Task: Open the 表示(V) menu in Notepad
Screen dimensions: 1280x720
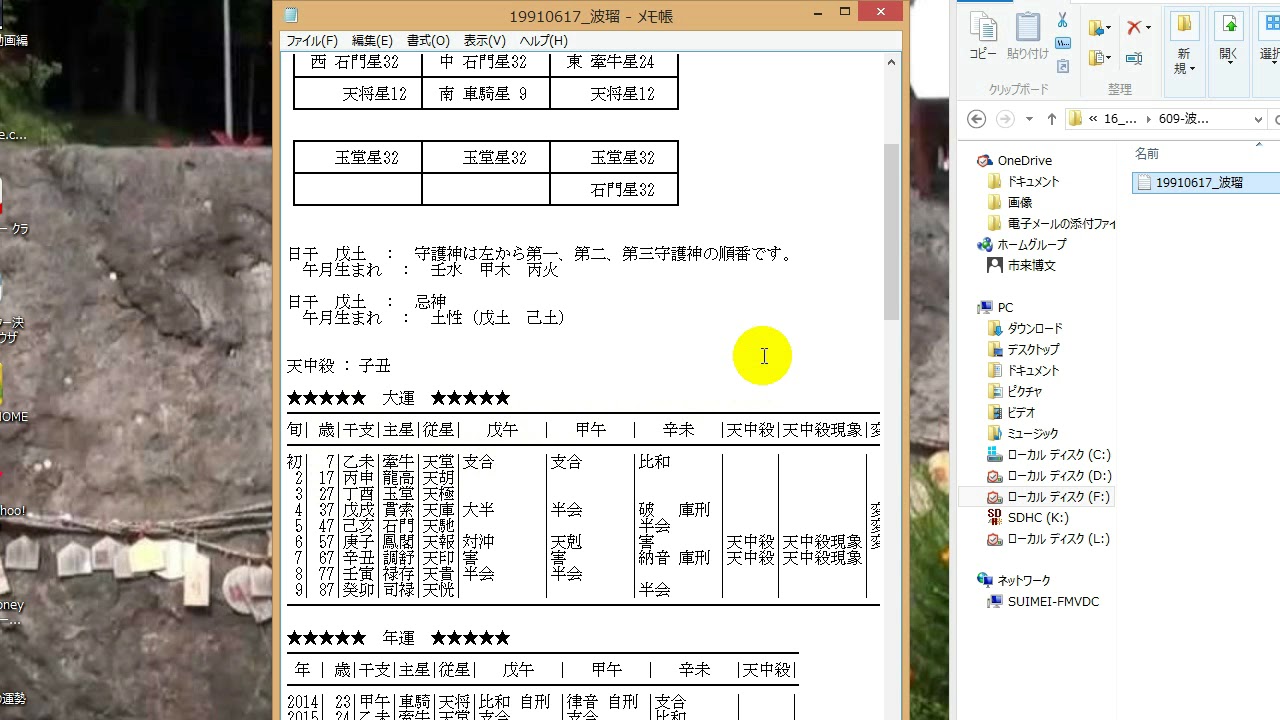Action: coord(484,41)
